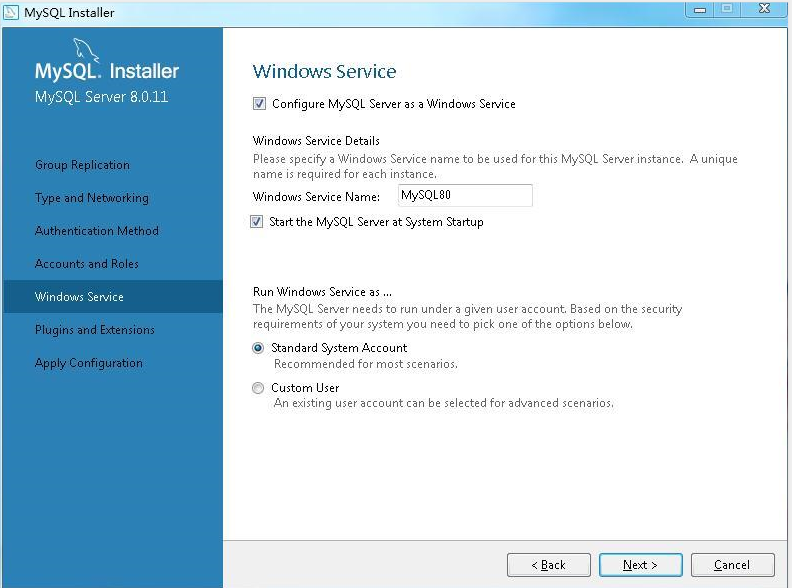Minimize the MySQL Installer window
This screenshot has height=588, width=792.
pyautogui.click(x=700, y=9)
